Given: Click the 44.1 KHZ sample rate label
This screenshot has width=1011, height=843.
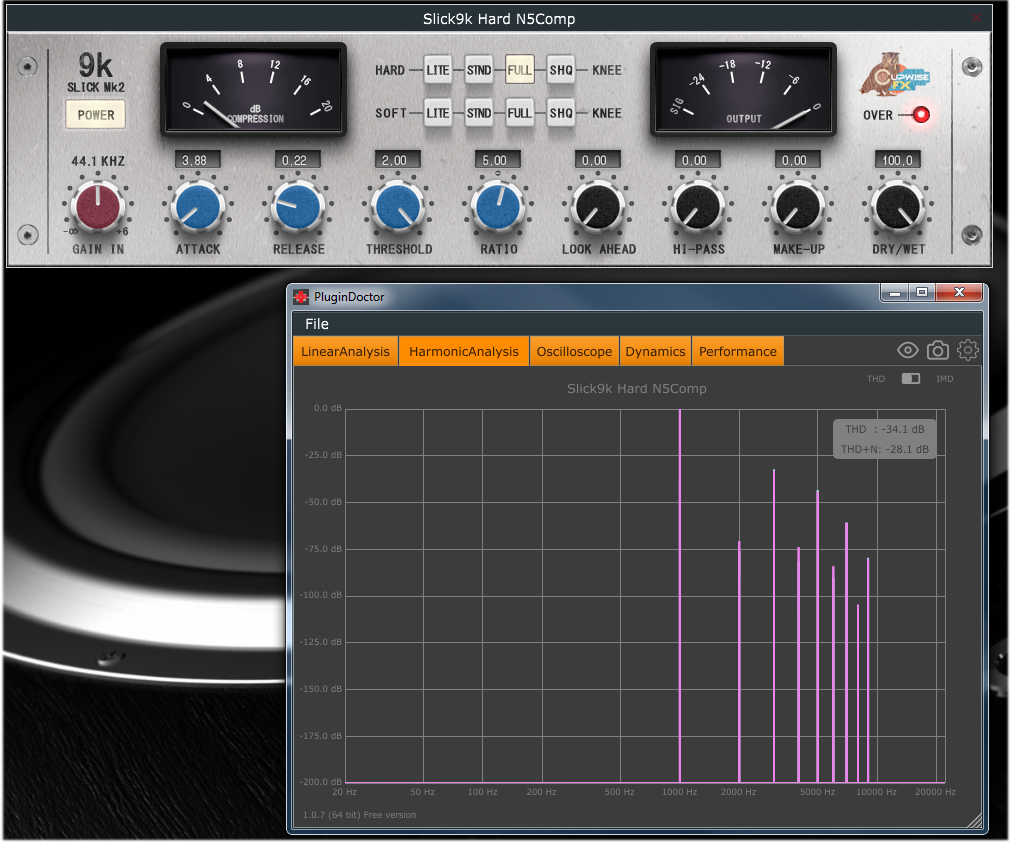Looking at the screenshot, I should point(98,161).
